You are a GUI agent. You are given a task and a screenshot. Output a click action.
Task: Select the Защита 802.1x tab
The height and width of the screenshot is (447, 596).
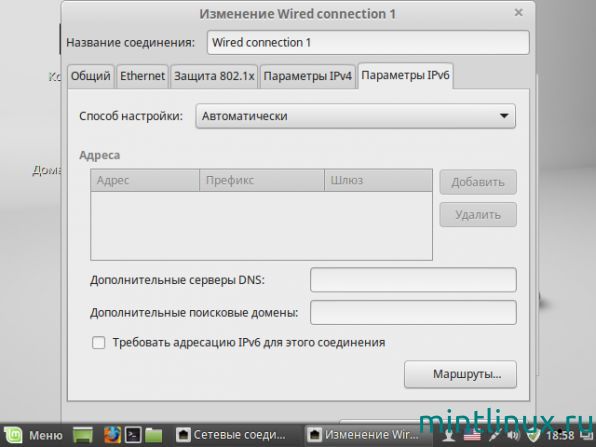point(214,76)
